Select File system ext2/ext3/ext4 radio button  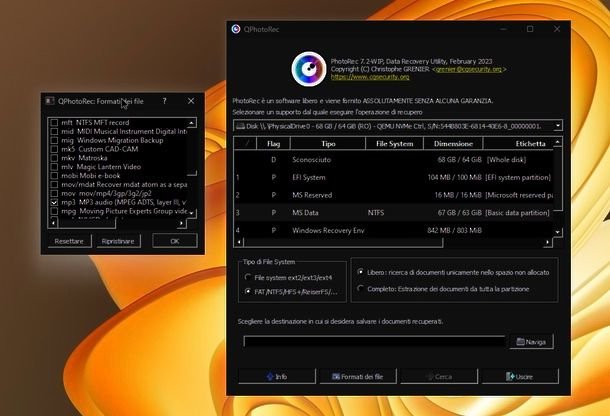(247, 277)
